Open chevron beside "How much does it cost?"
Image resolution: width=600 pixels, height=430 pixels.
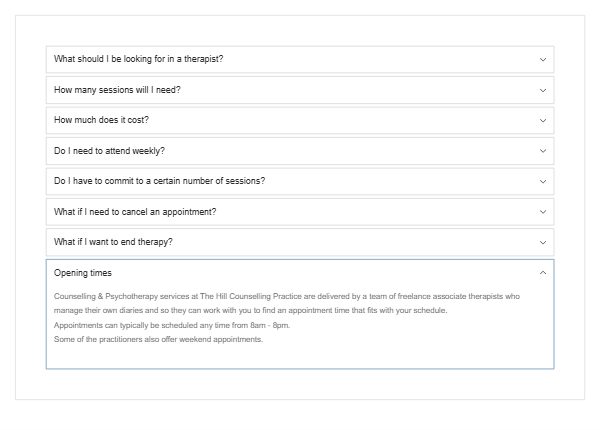click(x=543, y=121)
